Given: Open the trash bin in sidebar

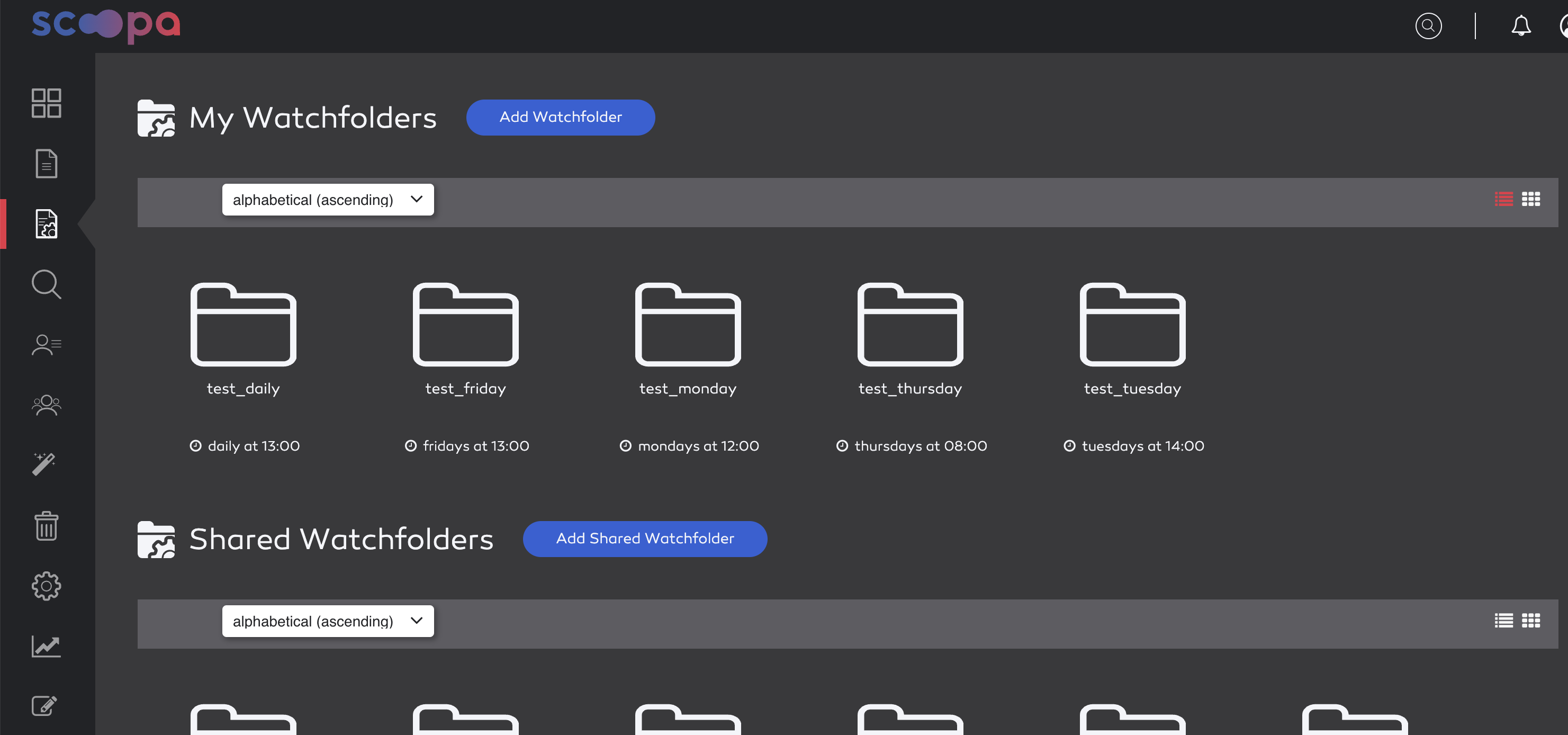Looking at the screenshot, I should (x=46, y=525).
